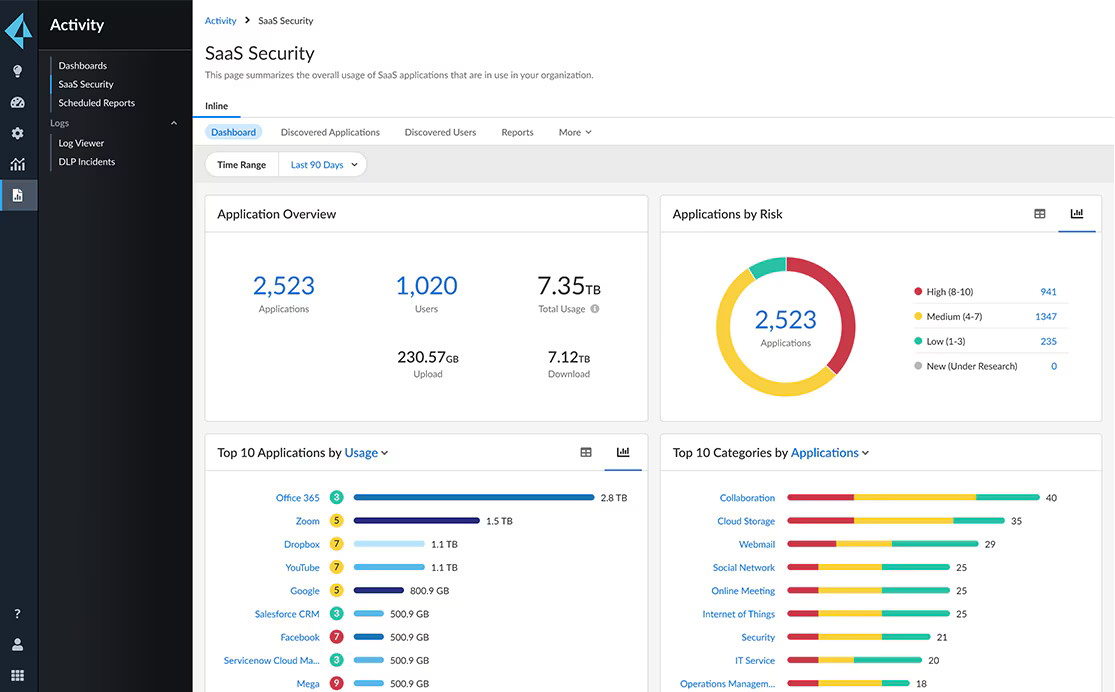Image resolution: width=1115 pixels, height=692 pixels.
Task: Open Log Viewer in the sidebar
Action: [81, 143]
